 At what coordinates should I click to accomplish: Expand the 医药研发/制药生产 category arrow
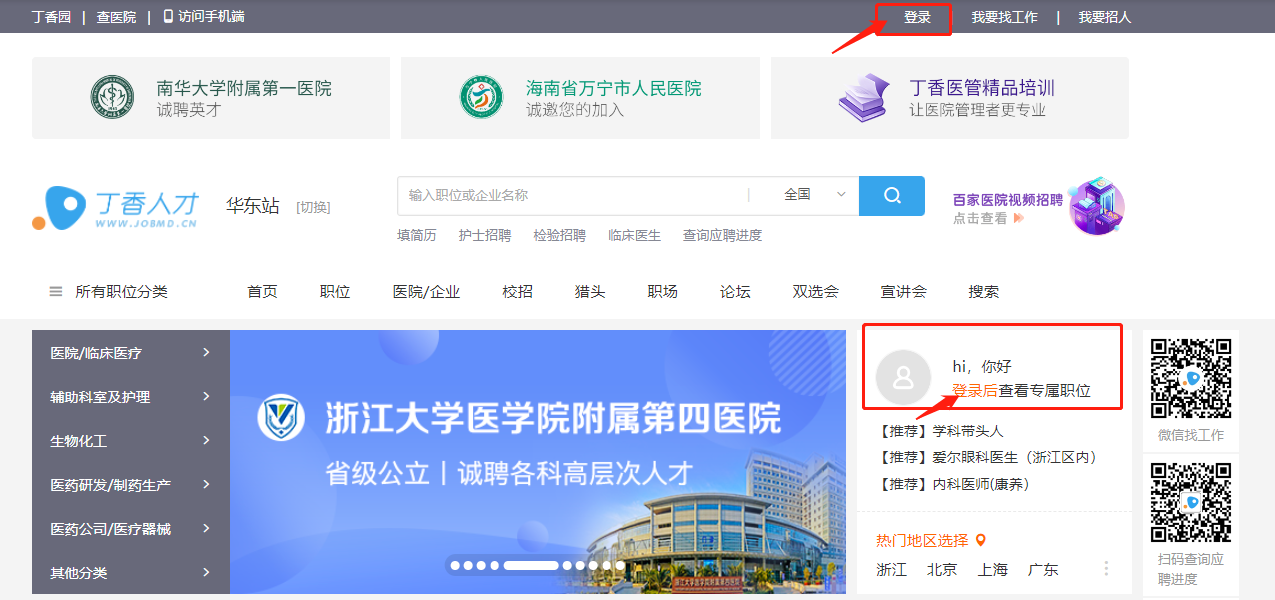[x=206, y=484]
